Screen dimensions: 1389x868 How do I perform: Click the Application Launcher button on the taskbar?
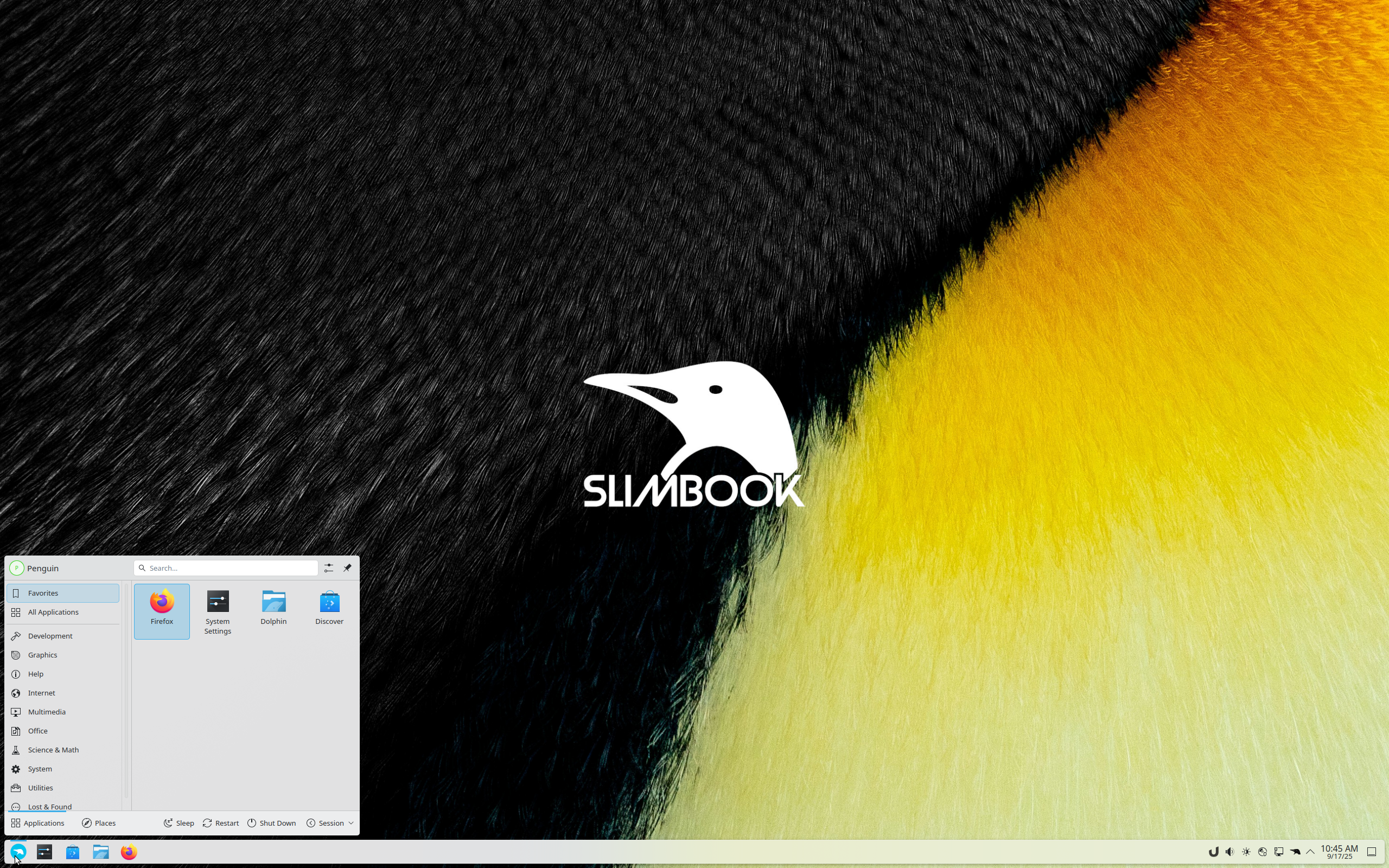tap(18, 852)
